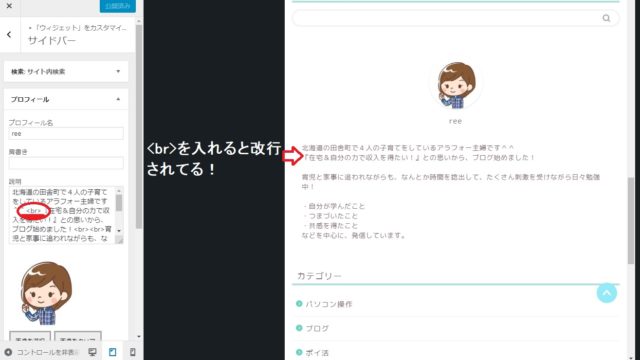
Task: Expand the 検索: サイト内検索 widget
Action: tap(66, 71)
